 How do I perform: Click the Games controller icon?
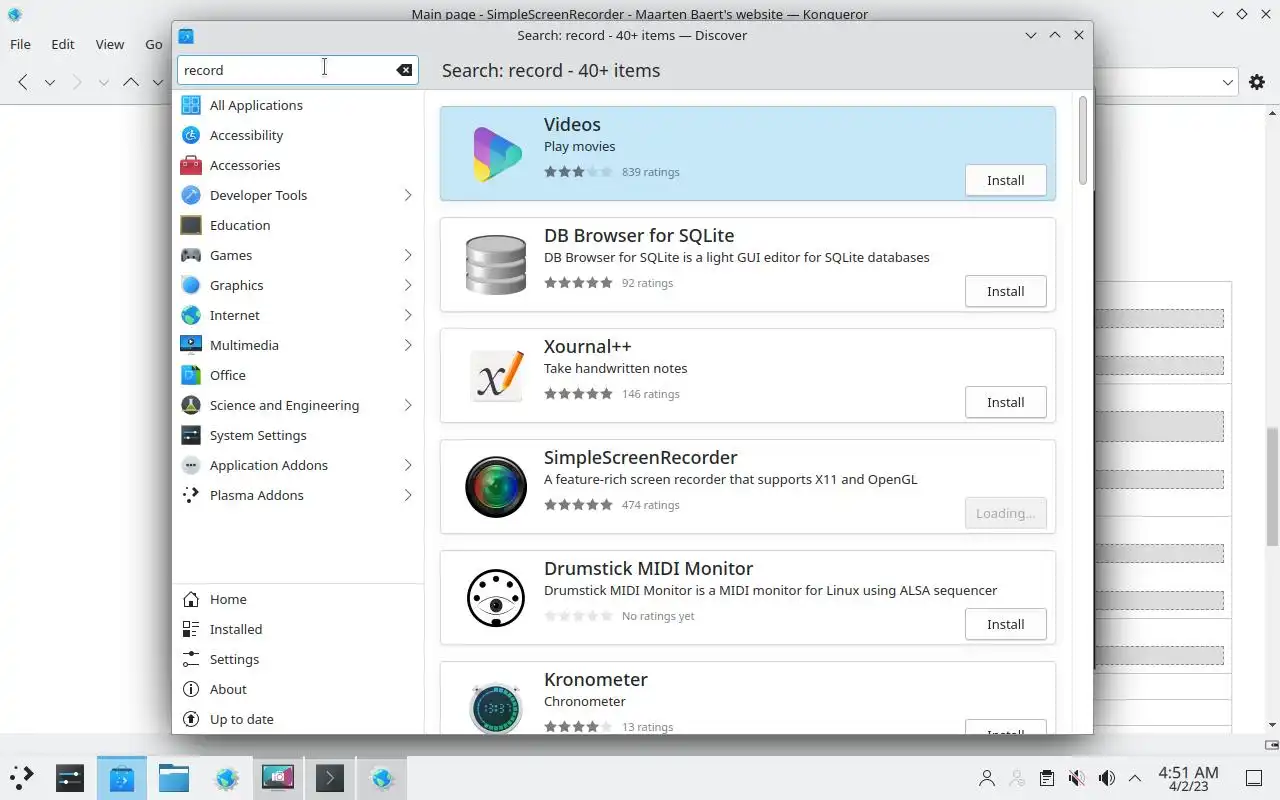[x=191, y=255]
